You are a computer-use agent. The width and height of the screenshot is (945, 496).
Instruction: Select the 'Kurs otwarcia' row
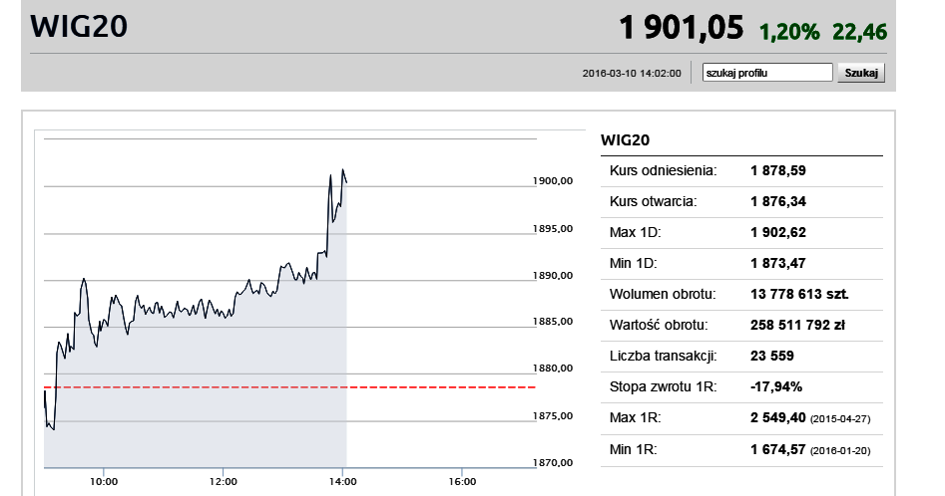pos(741,202)
